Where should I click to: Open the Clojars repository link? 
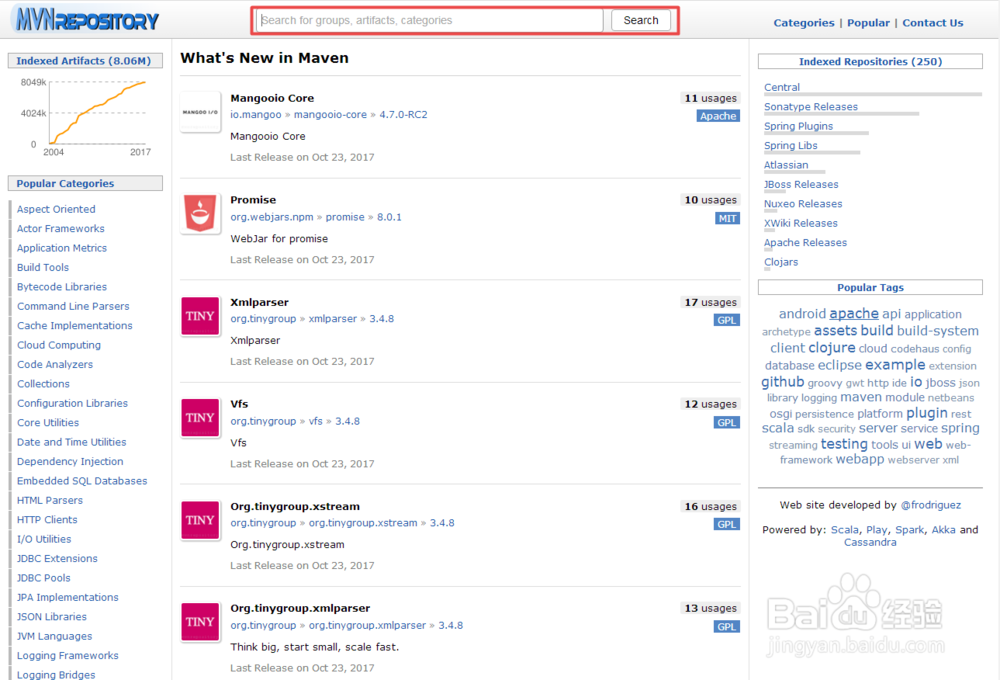pos(781,262)
